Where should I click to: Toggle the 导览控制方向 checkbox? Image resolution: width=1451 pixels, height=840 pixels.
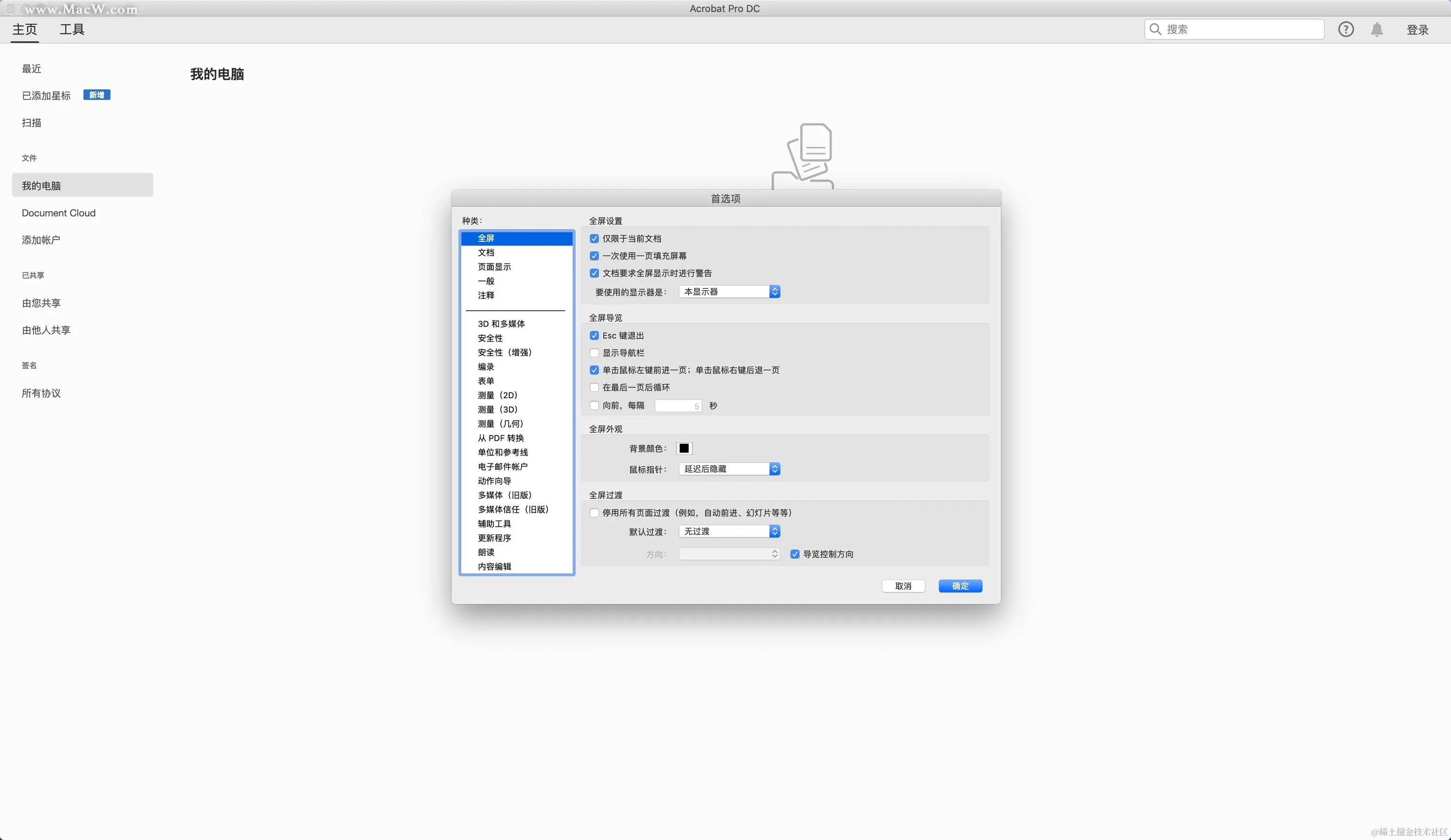point(795,554)
